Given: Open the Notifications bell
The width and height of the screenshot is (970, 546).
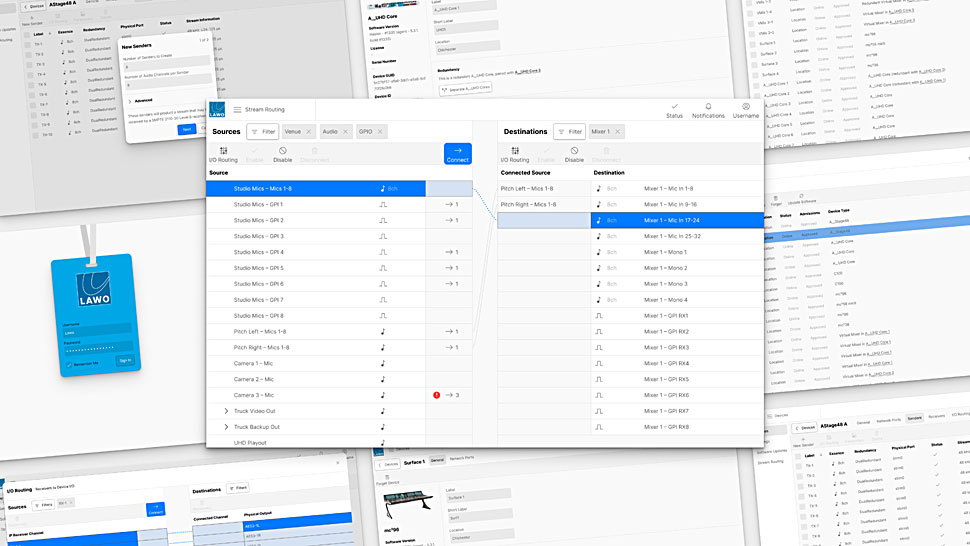Looking at the screenshot, I should [708, 111].
